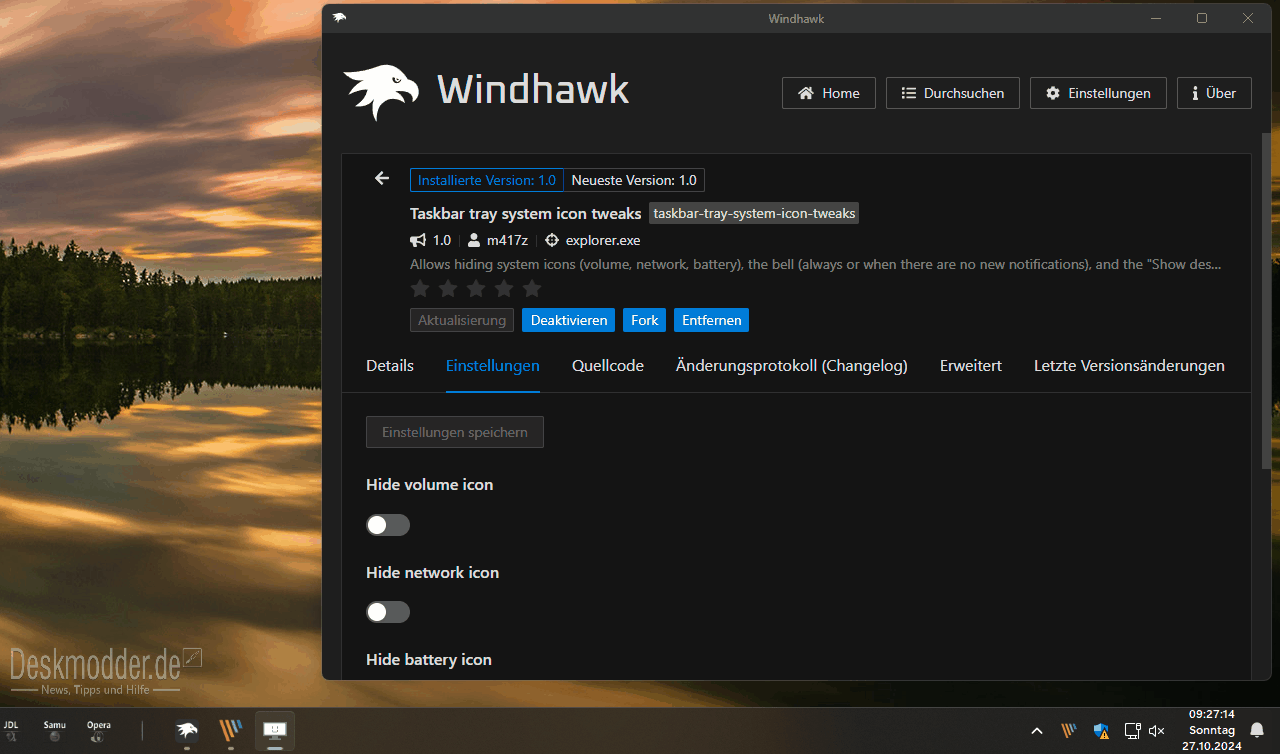Switch to the Details tab
Viewport: 1280px width, 754px height.
390,366
